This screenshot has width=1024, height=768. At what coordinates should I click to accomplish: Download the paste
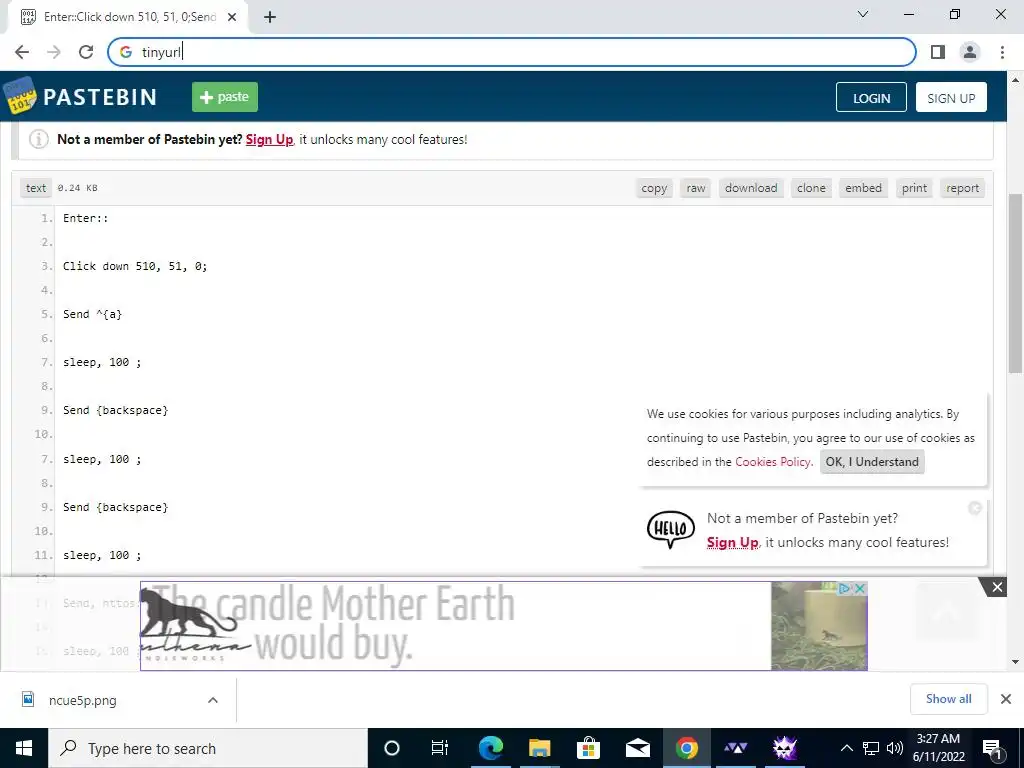tap(751, 188)
